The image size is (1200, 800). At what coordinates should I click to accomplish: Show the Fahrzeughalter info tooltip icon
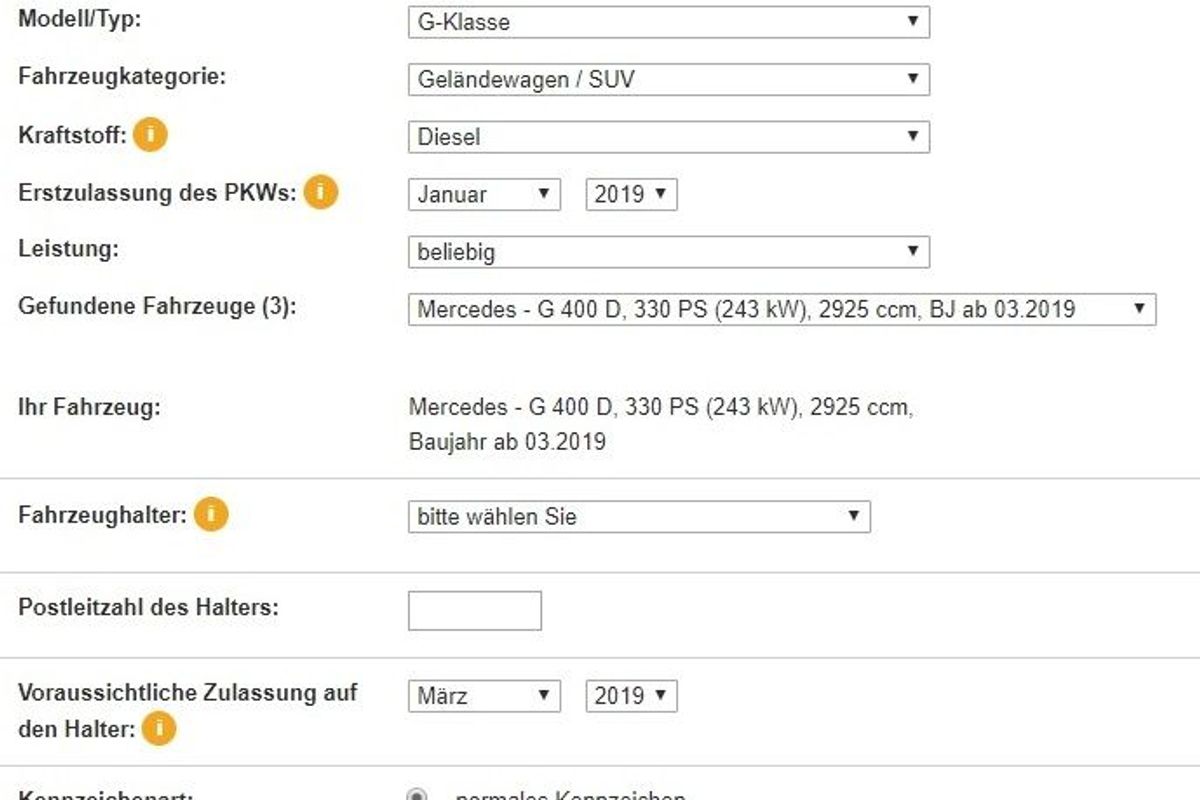point(211,516)
